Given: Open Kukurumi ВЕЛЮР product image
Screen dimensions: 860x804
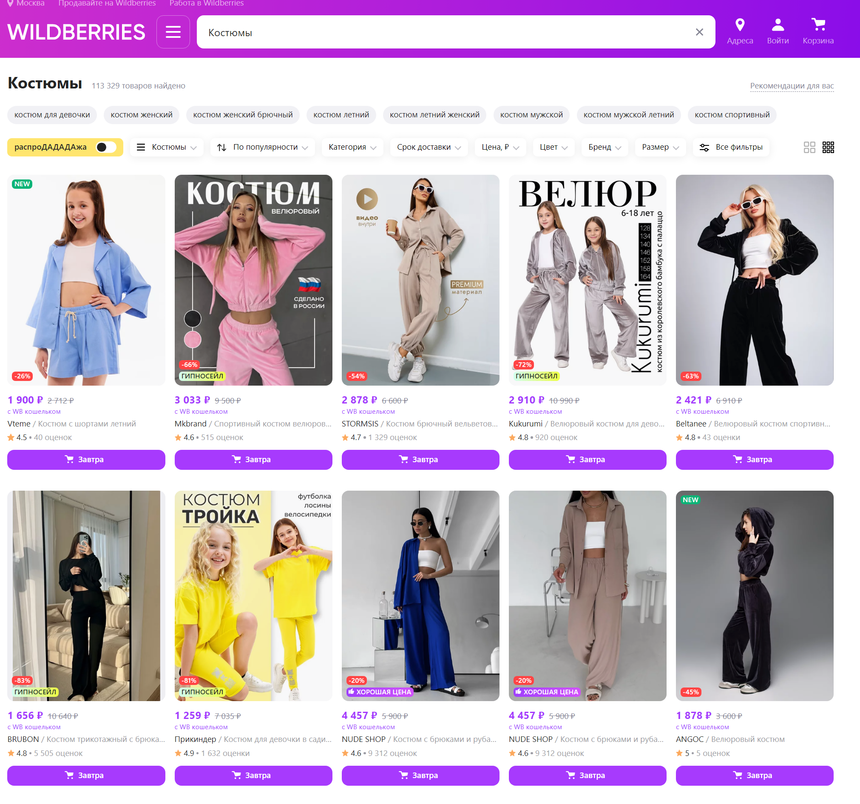Looking at the screenshot, I should tap(587, 280).
